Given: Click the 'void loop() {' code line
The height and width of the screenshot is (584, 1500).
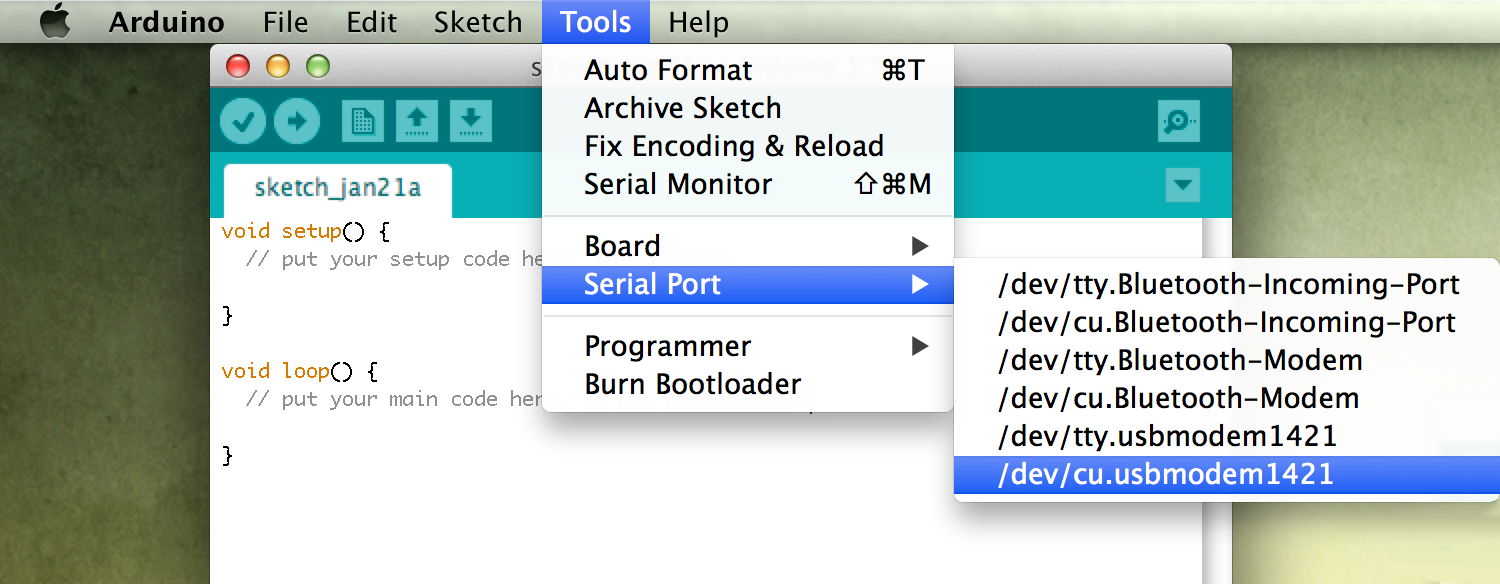Looking at the screenshot, I should click(300, 371).
